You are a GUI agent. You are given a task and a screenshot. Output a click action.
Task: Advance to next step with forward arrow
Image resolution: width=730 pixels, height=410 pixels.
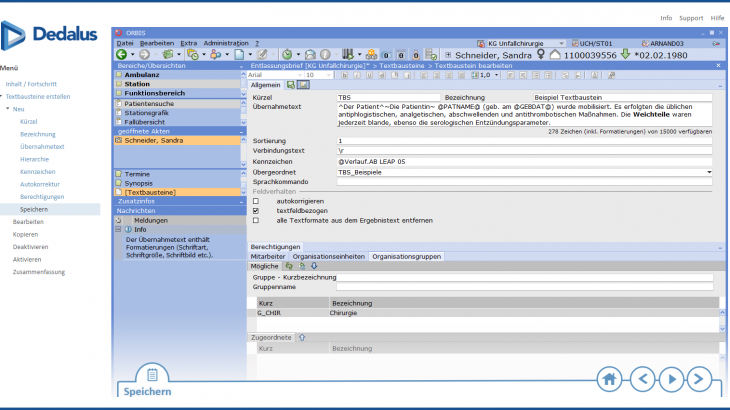(x=697, y=380)
